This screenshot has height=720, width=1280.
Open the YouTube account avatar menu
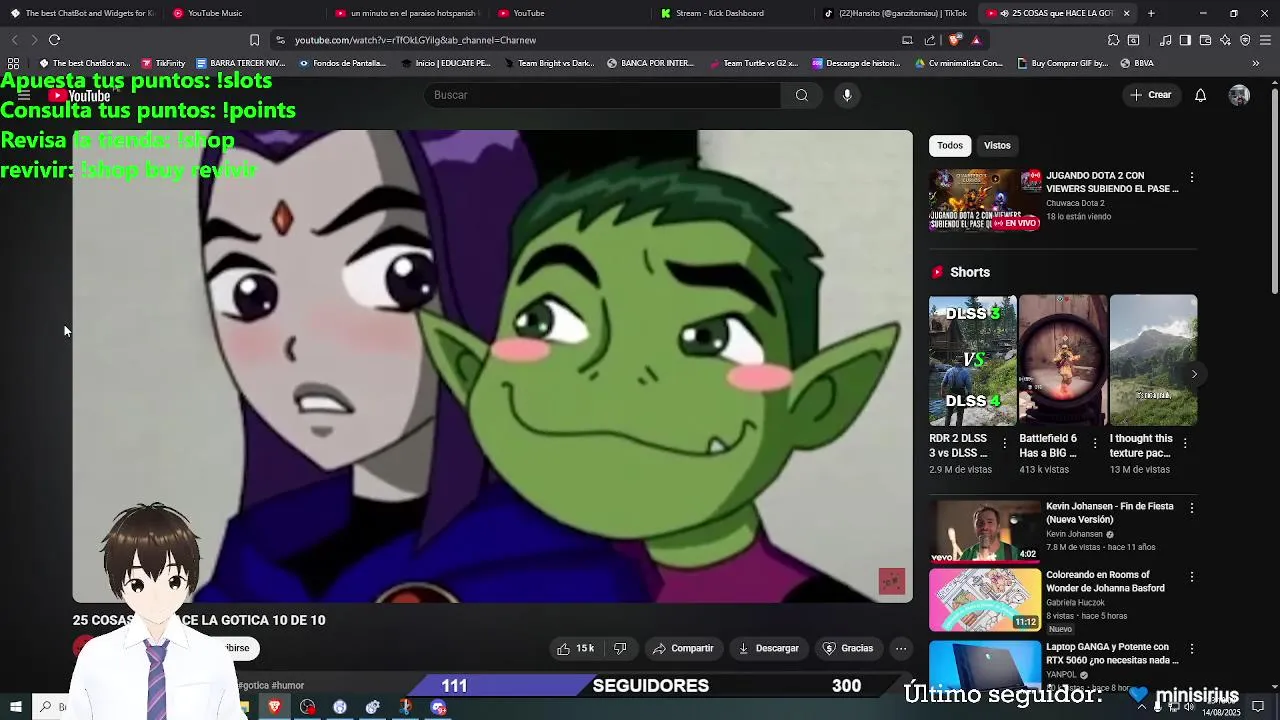point(1239,95)
